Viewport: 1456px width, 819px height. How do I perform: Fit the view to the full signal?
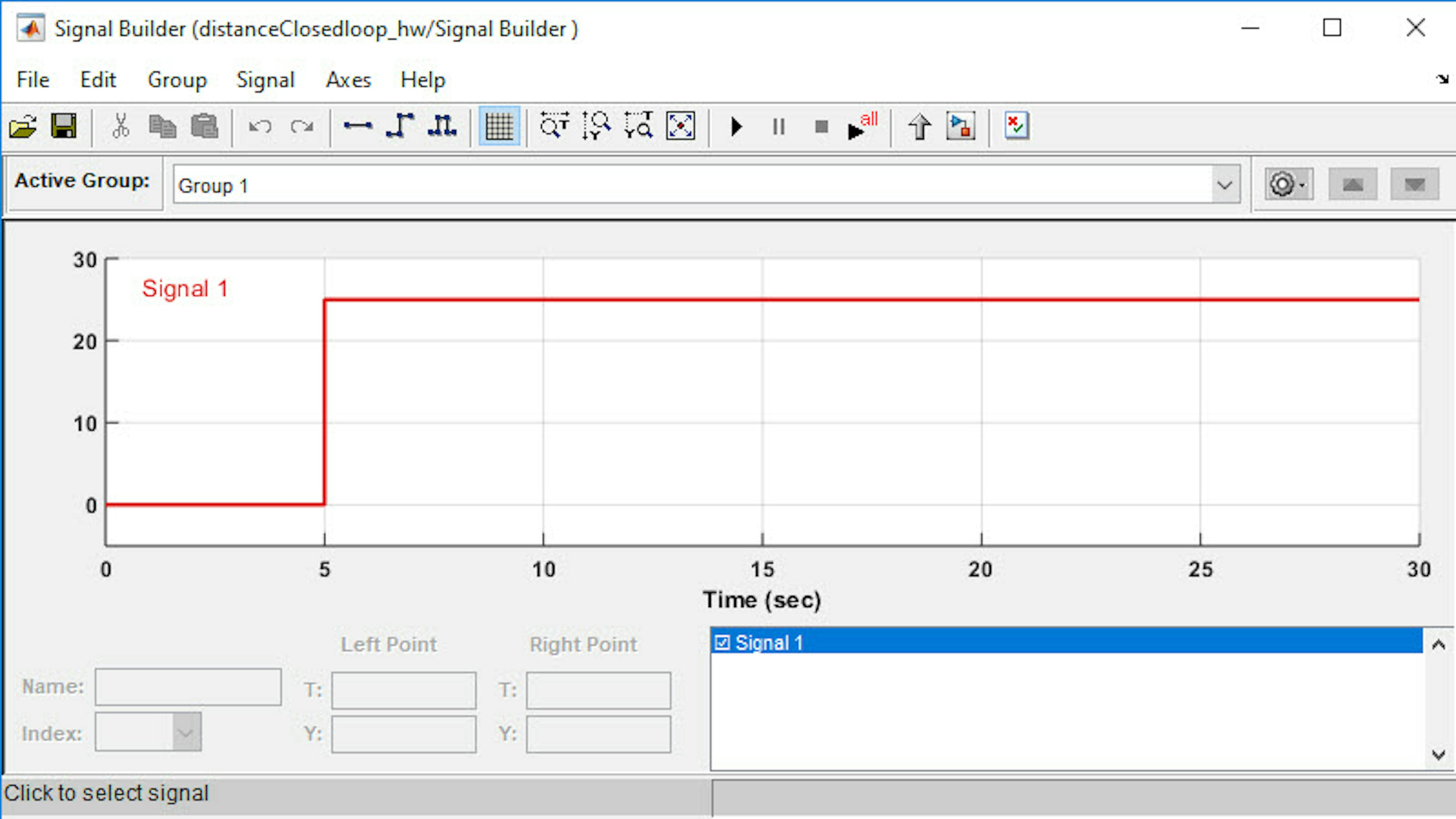(680, 126)
